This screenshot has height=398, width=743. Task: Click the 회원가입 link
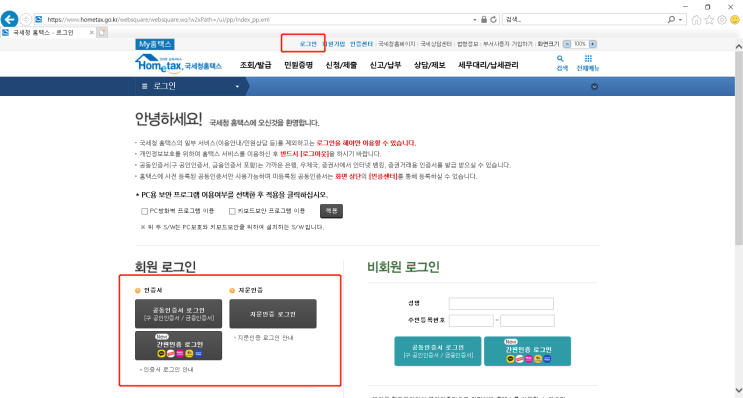(x=334, y=44)
